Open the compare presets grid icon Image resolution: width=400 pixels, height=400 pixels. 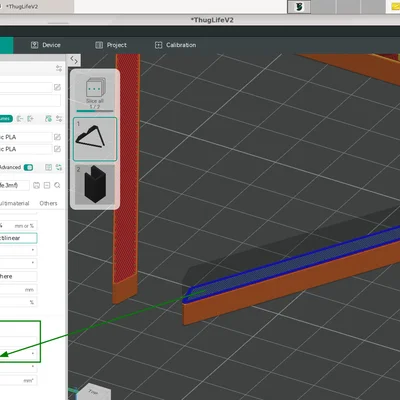pos(48,167)
